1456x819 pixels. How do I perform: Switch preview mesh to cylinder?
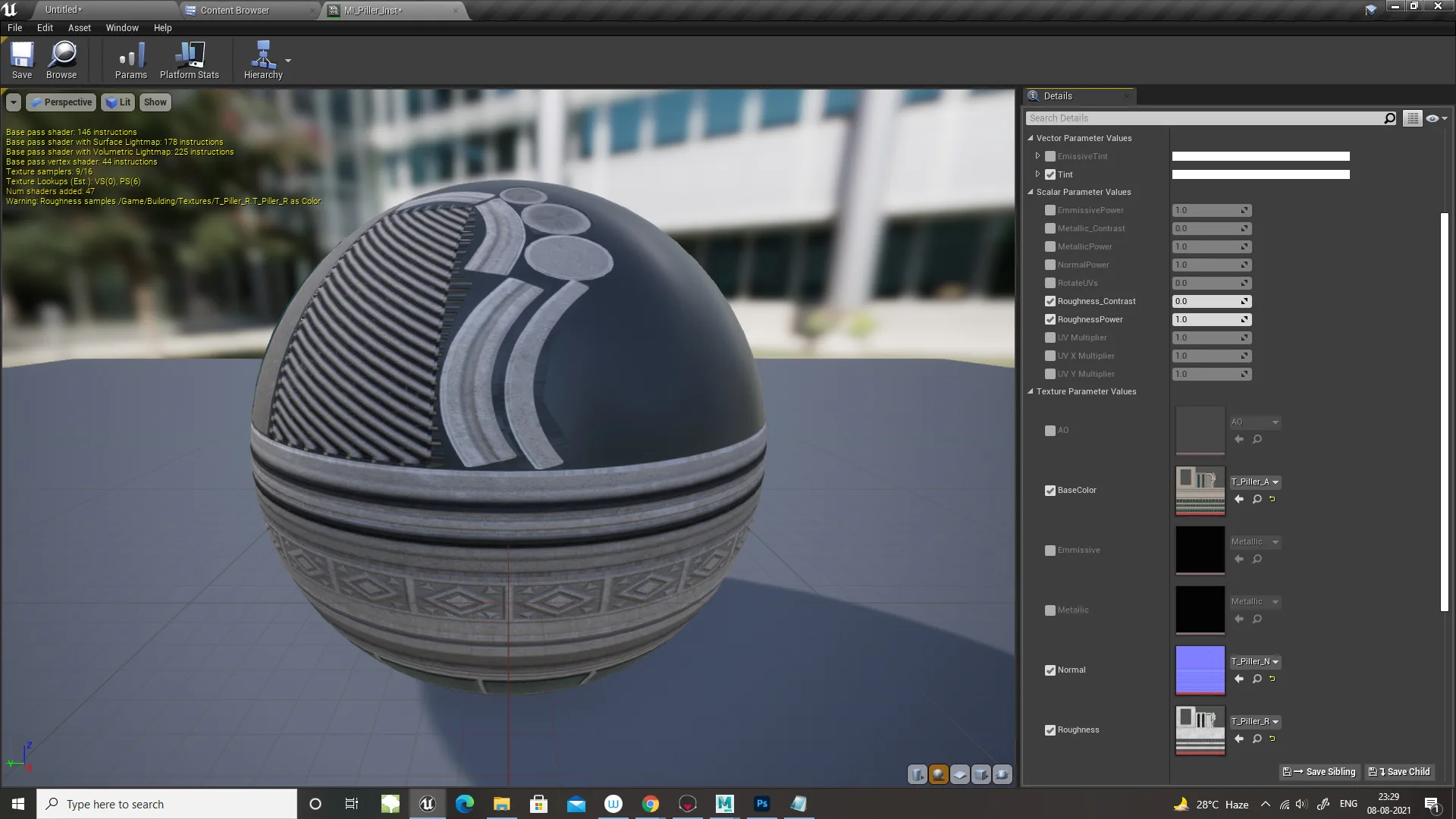(918, 774)
